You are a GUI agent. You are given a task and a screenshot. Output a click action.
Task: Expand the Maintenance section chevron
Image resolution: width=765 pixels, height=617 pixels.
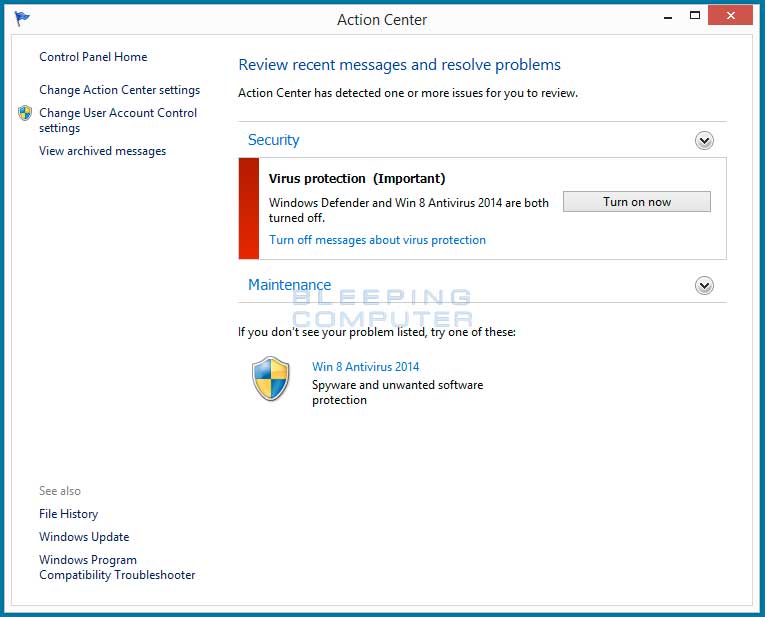[x=704, y=286]
